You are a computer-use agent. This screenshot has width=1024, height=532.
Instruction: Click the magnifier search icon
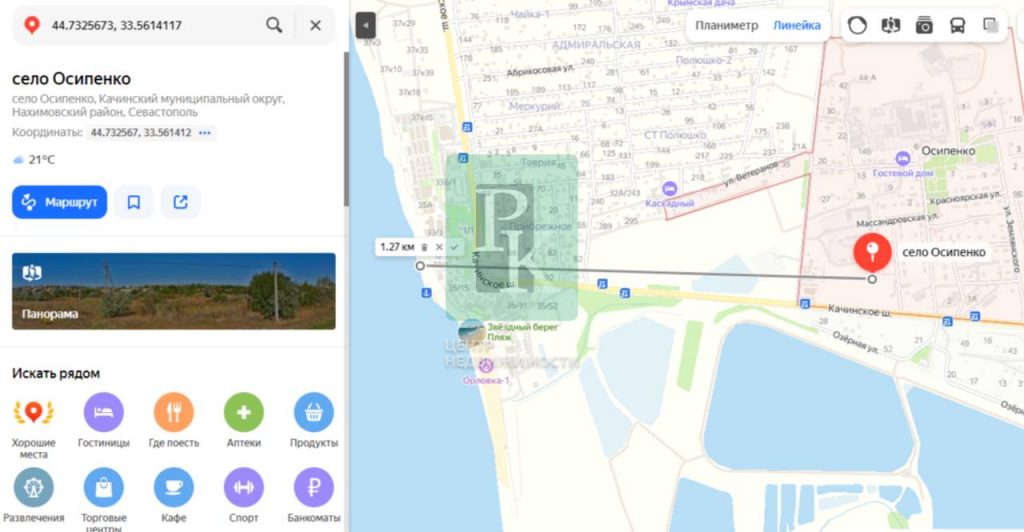274,25
